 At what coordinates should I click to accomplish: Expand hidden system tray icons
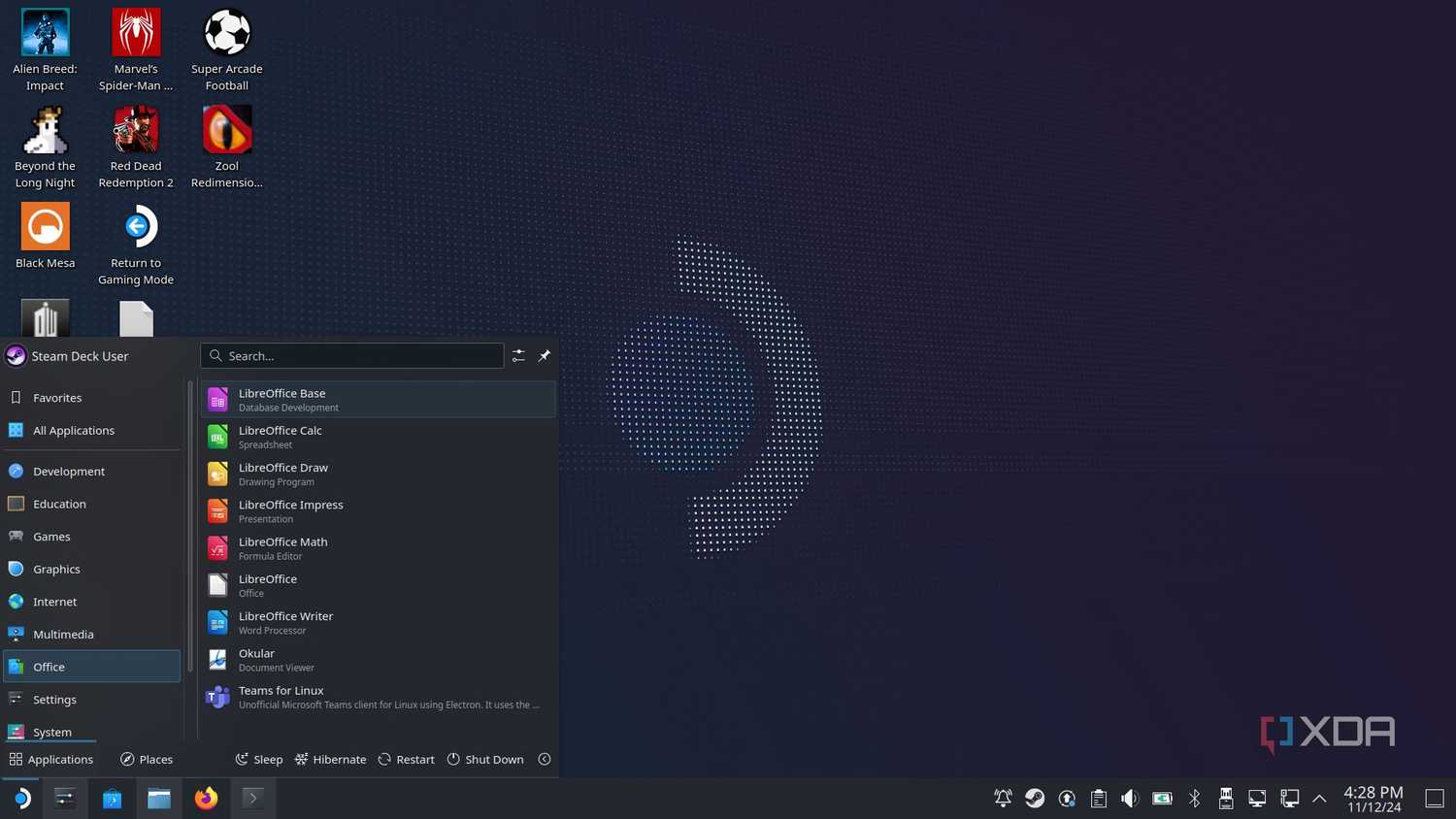[1319, 798]
